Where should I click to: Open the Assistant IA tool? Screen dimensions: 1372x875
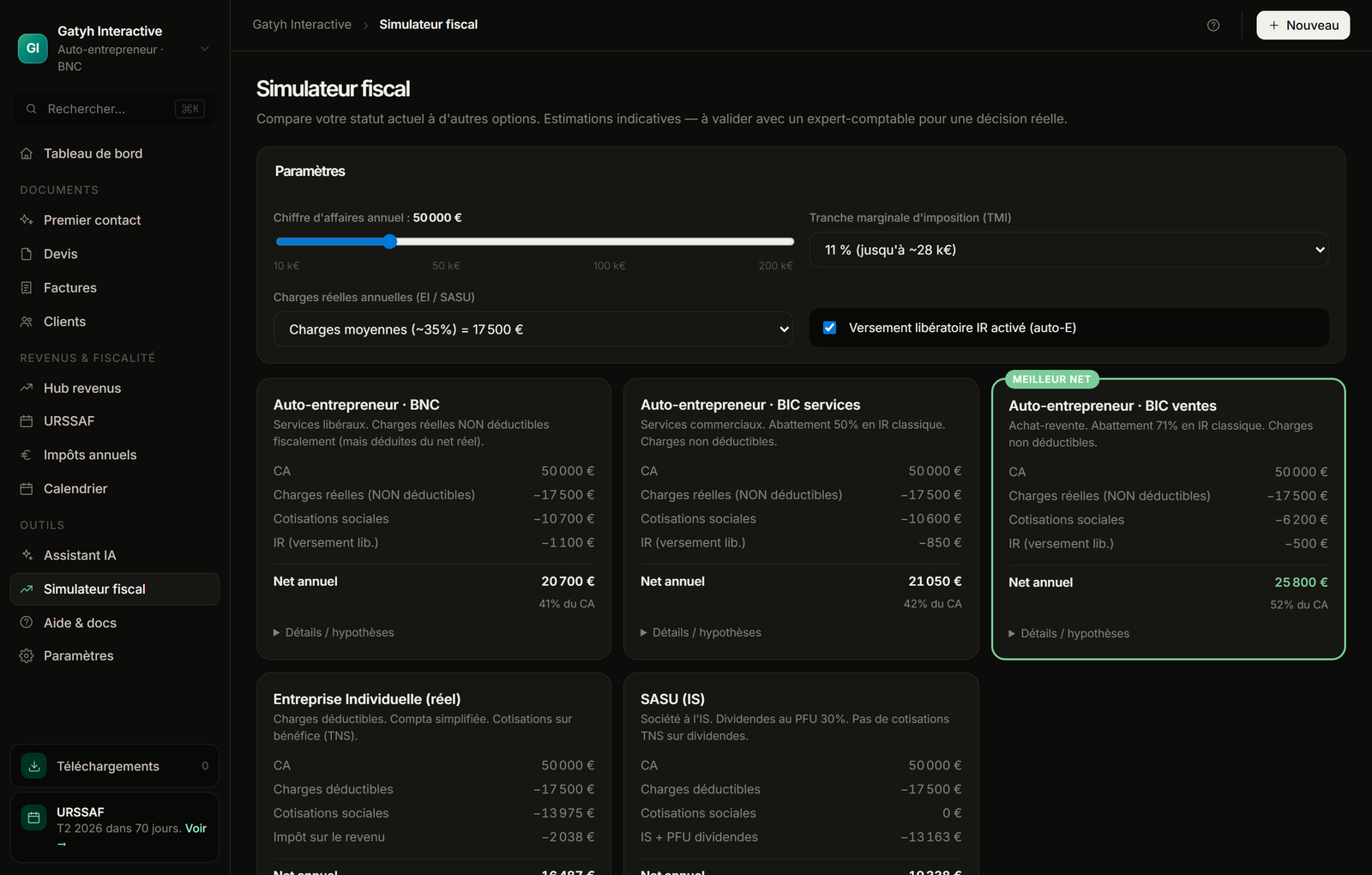114,556
